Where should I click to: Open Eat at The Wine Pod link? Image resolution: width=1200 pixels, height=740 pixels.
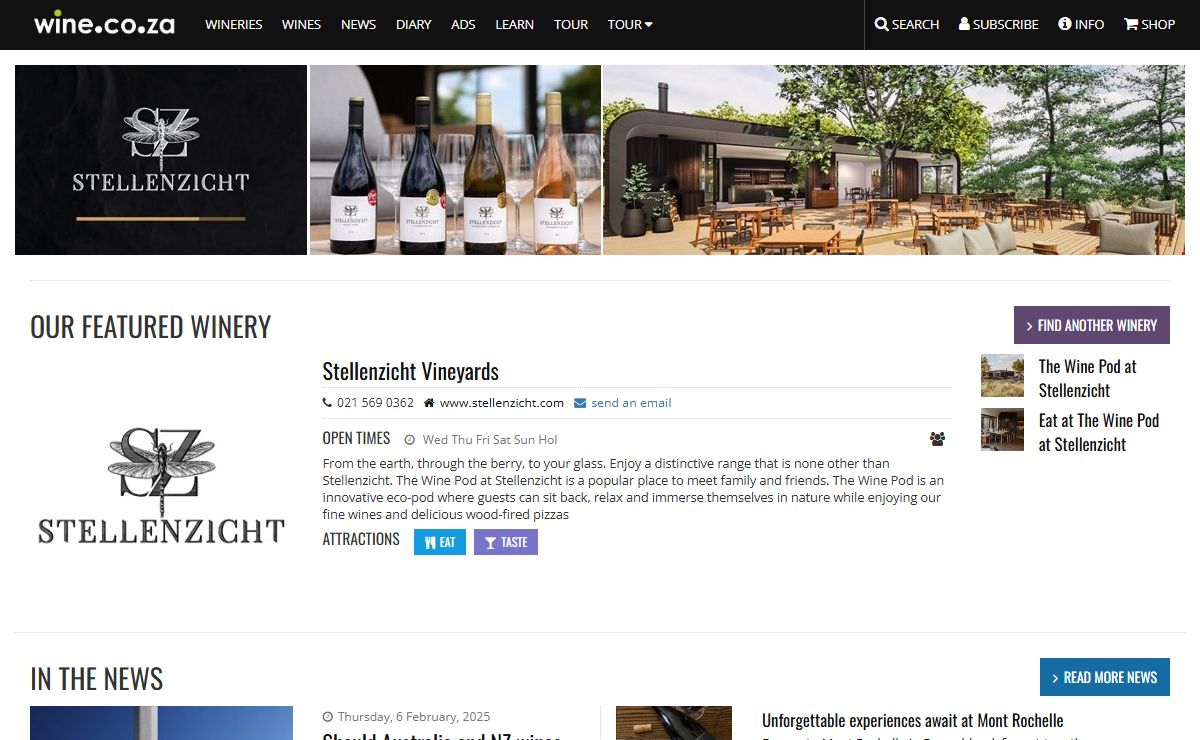coord(1098,432)
